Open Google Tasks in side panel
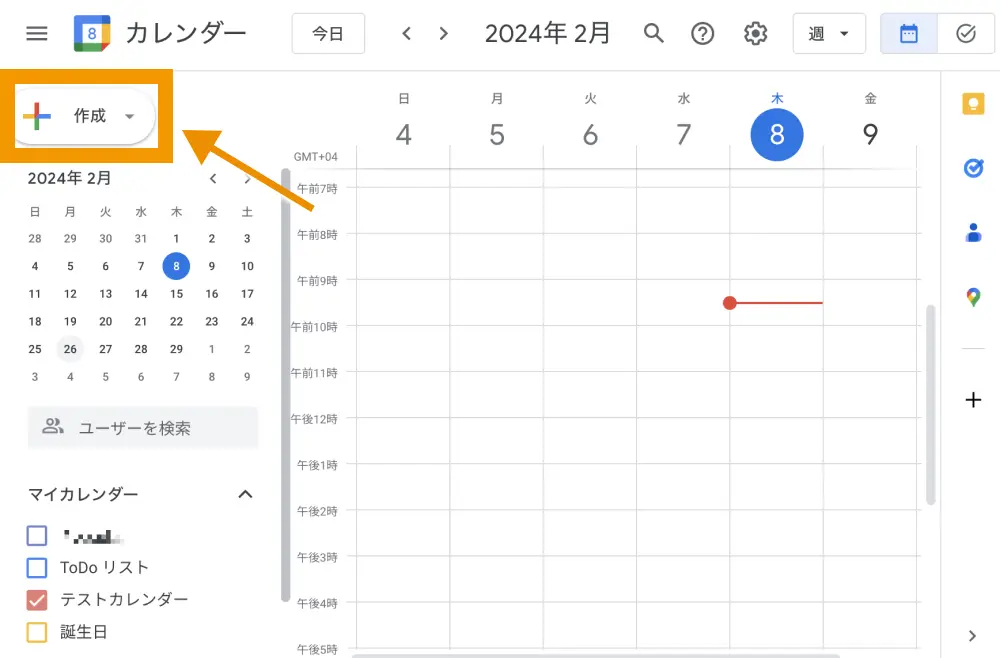This screenshot has width=1000, height=658. click(973, 169)
